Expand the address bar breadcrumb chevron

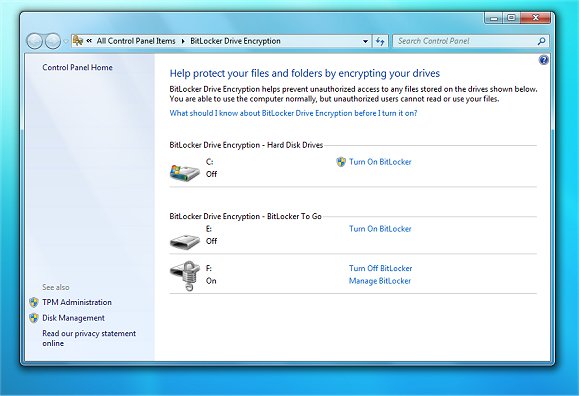(89, 41)
